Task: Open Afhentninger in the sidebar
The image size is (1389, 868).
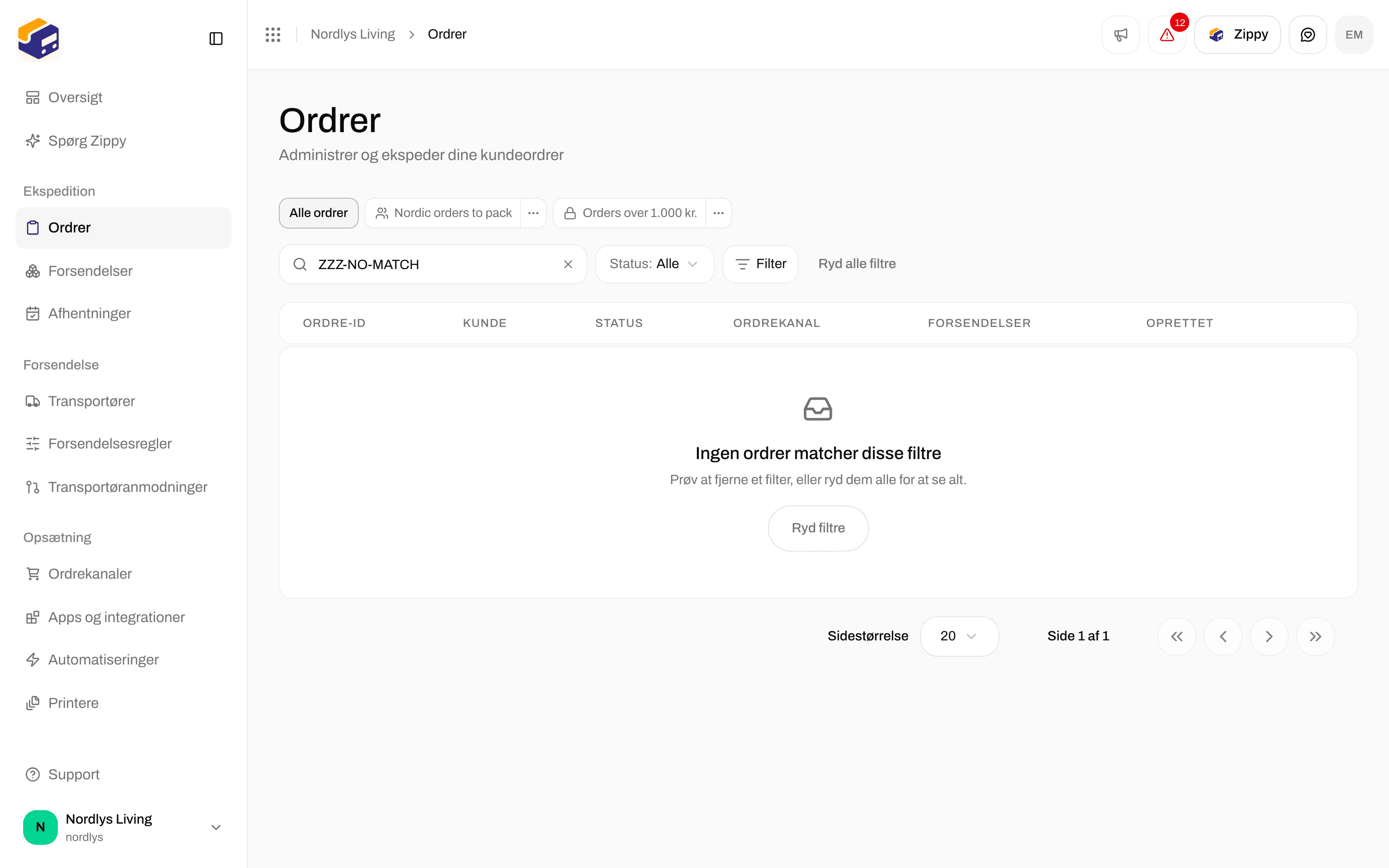Action: [123, 313]
